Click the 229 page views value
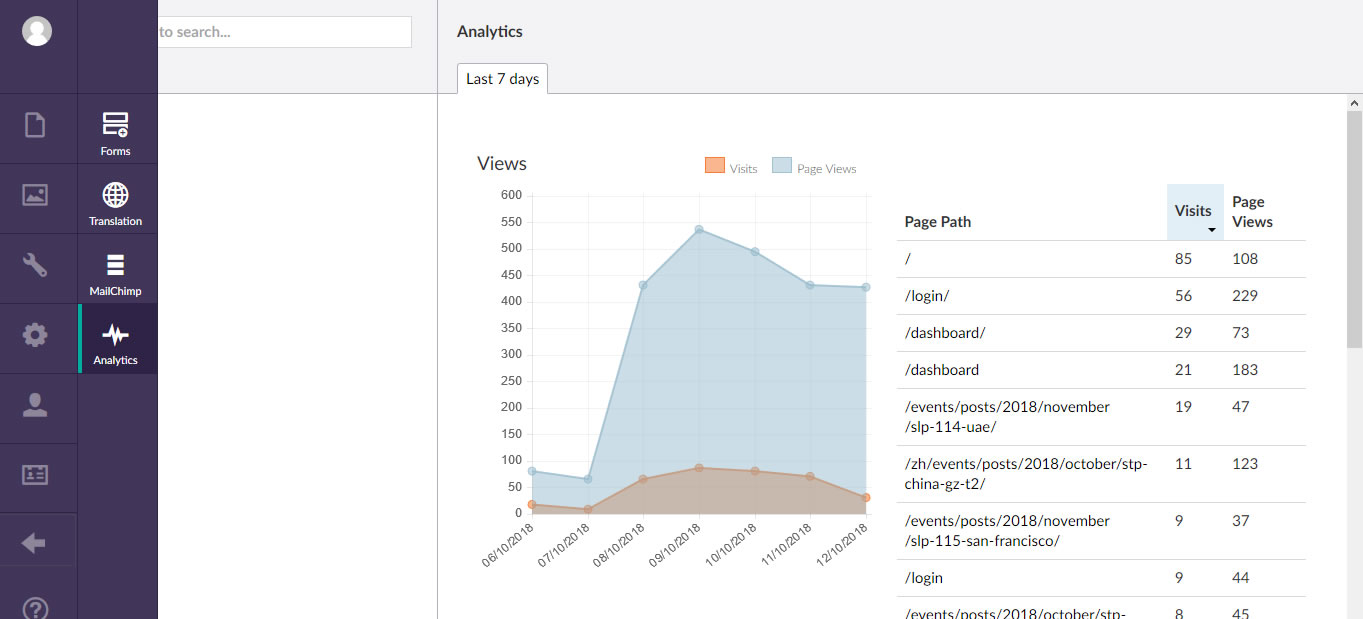This screenshot has height=619, width=1363. pos(1245,296)
